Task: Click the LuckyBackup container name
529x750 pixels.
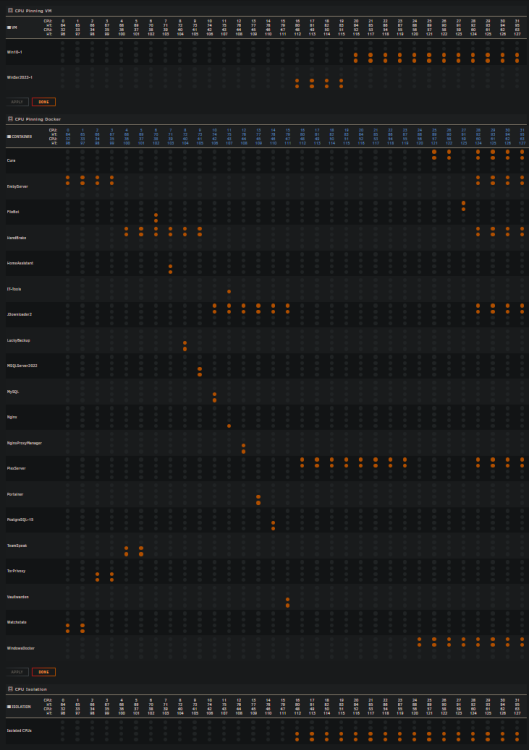Action: [19, 341]
